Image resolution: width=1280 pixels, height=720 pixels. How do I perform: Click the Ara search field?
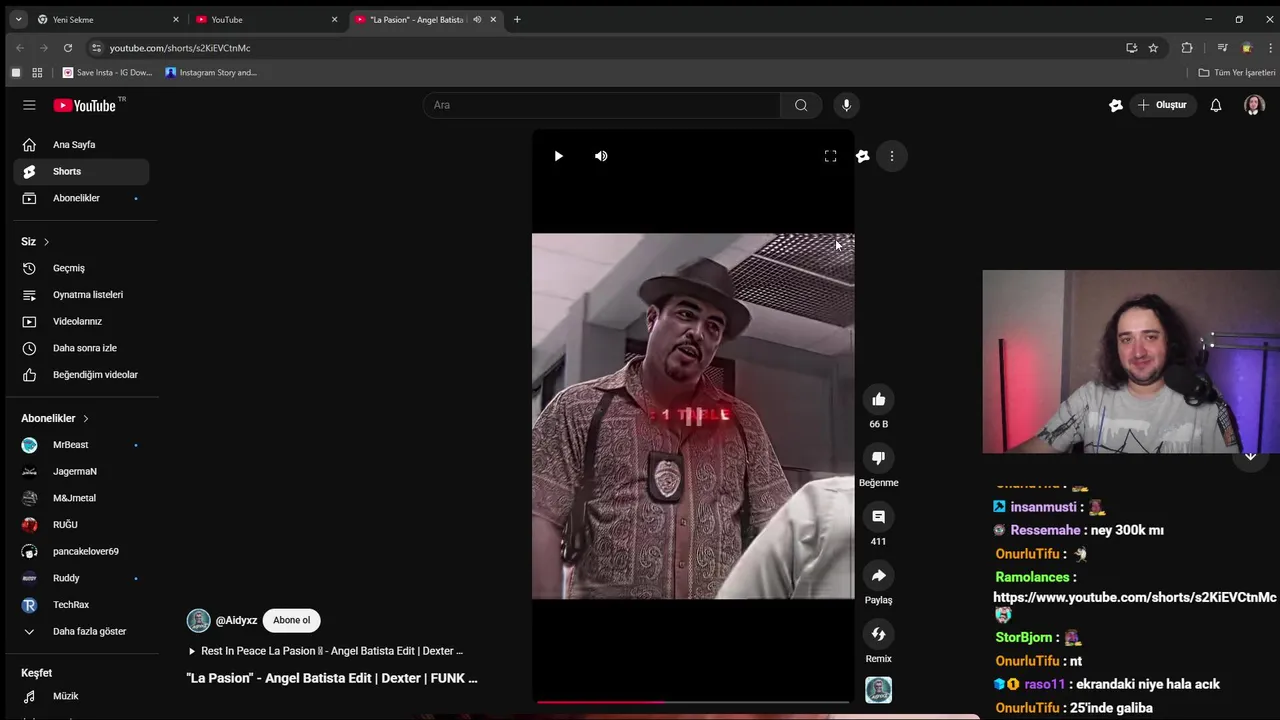pos(602,105)
